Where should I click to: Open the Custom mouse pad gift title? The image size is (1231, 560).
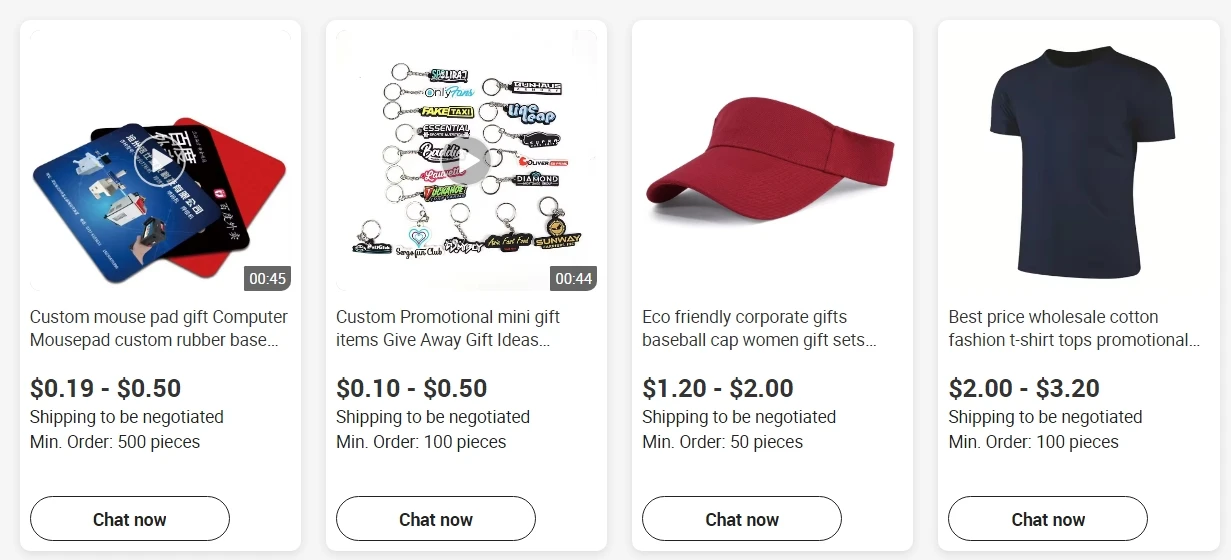pyautogui.click(x=159, y=328)
